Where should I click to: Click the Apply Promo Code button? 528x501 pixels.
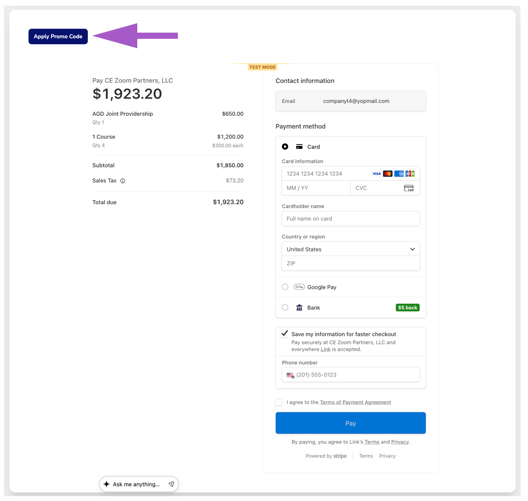pyautogui.click(x=58, y=36)
